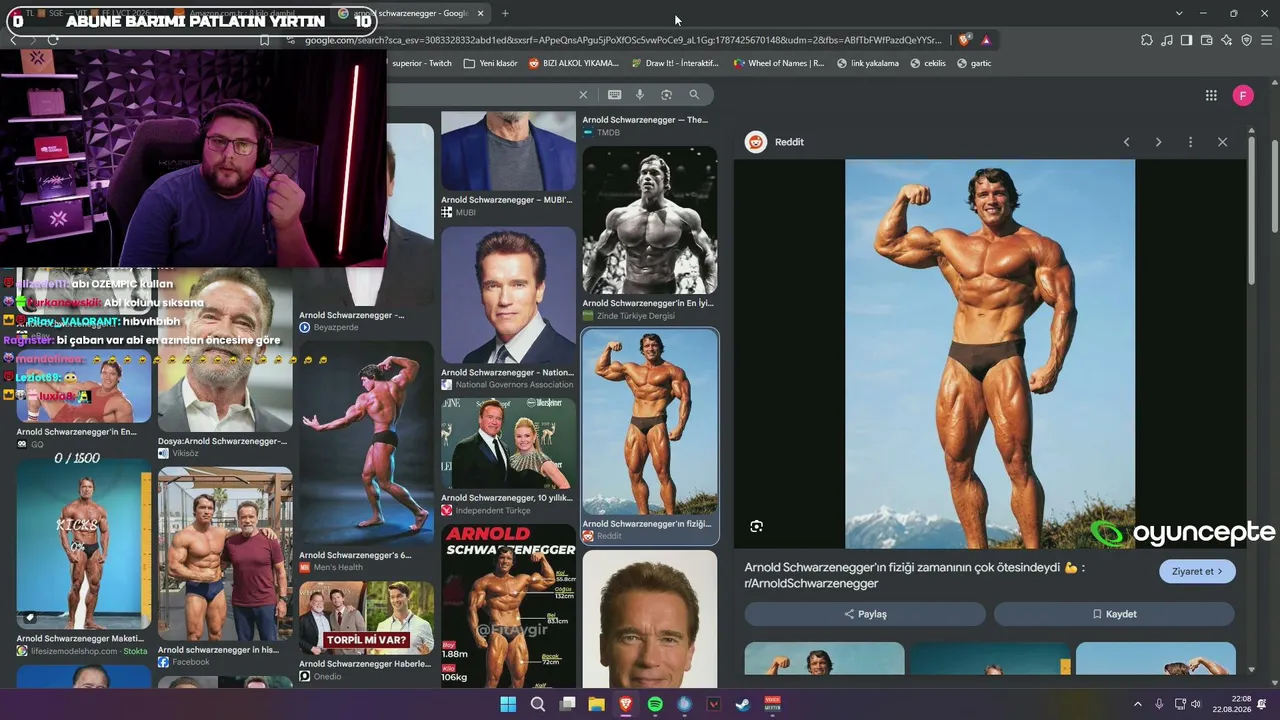1280x720 pixels.
Task: Open the Draw It! bookmark
Action: [x=675, y=63]
